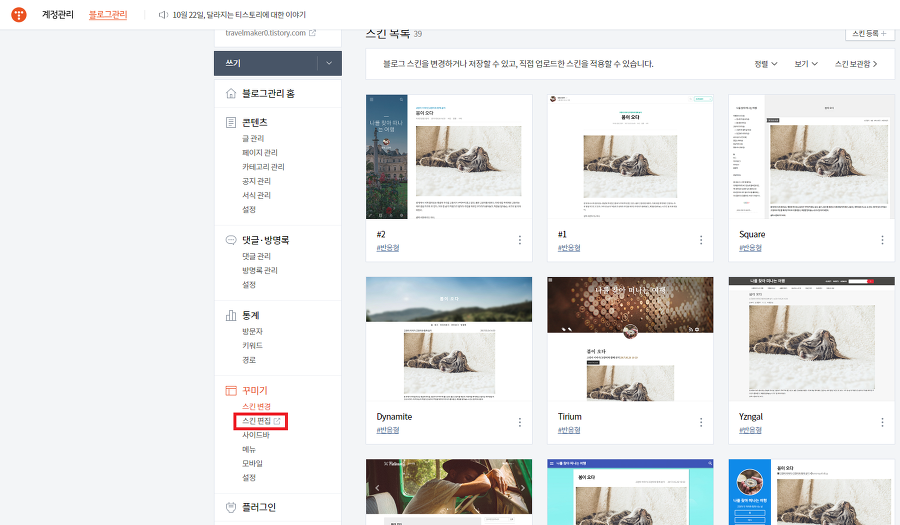Image resolution: width=900 pixels, height=525 pixels.
Task: Open external link icon beside travelmaker0.tistory.com
Action: pos(312,33)
